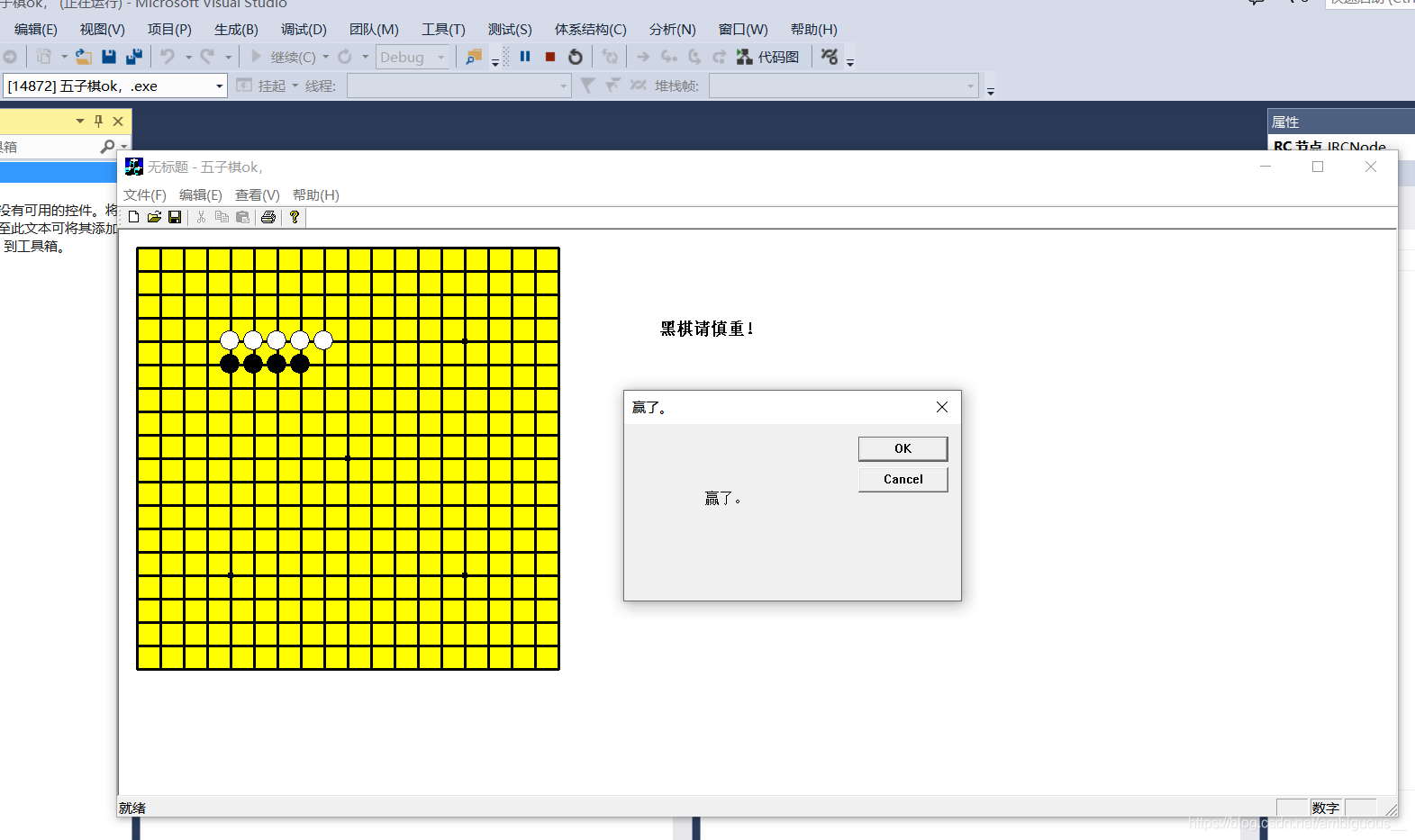Viewport: 1415px width, 840px height.
Task: Open the 团队(M) menu in Visual Studio
Action: tap(374, 30)
